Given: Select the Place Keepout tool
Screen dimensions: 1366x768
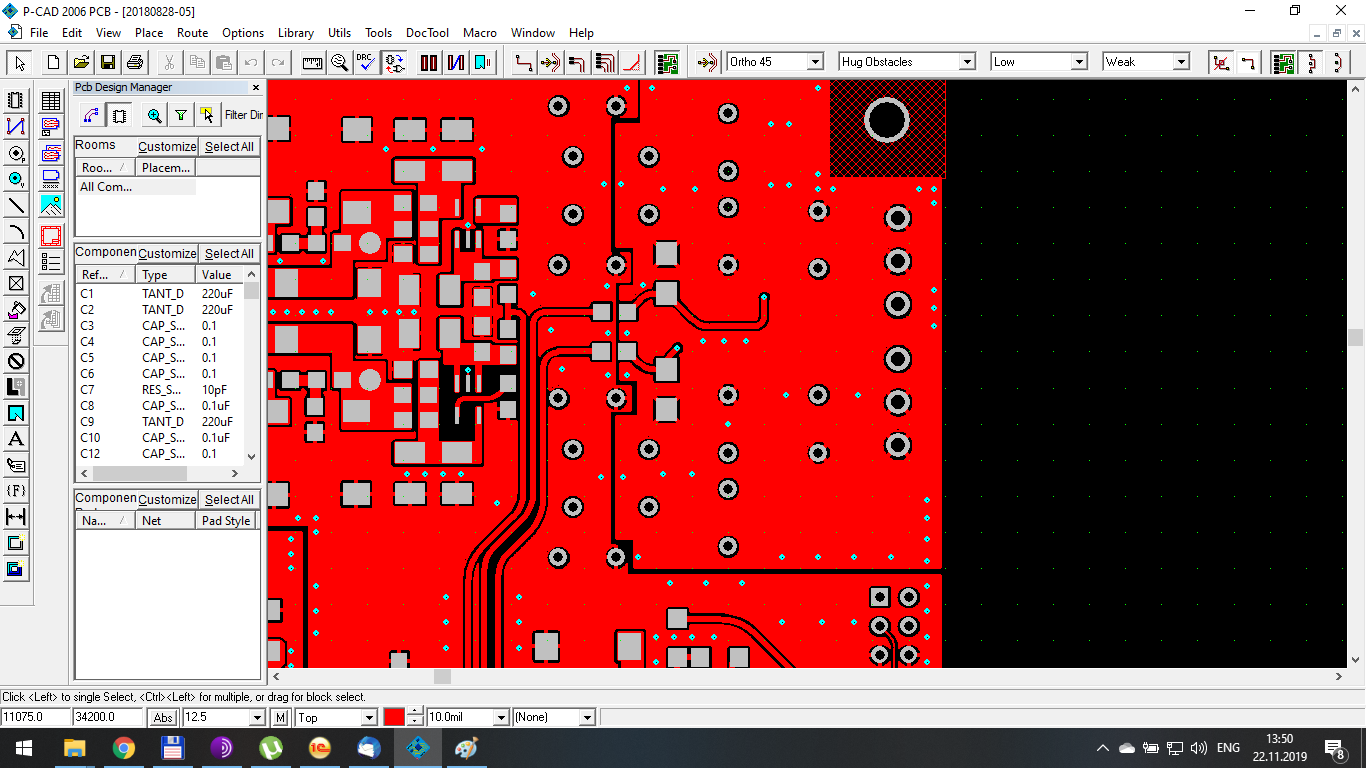Looking at the screenshot, I should point(16,361).
